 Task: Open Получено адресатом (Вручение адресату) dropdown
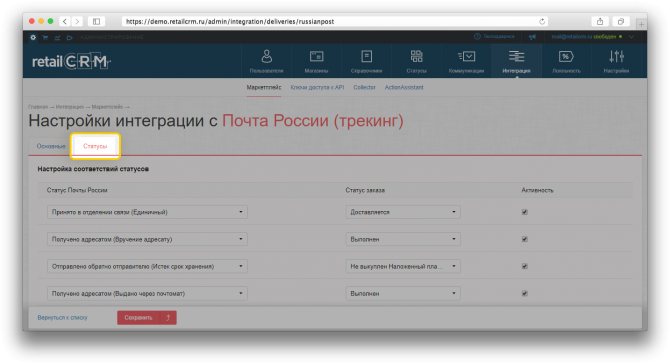click(147, 239)
